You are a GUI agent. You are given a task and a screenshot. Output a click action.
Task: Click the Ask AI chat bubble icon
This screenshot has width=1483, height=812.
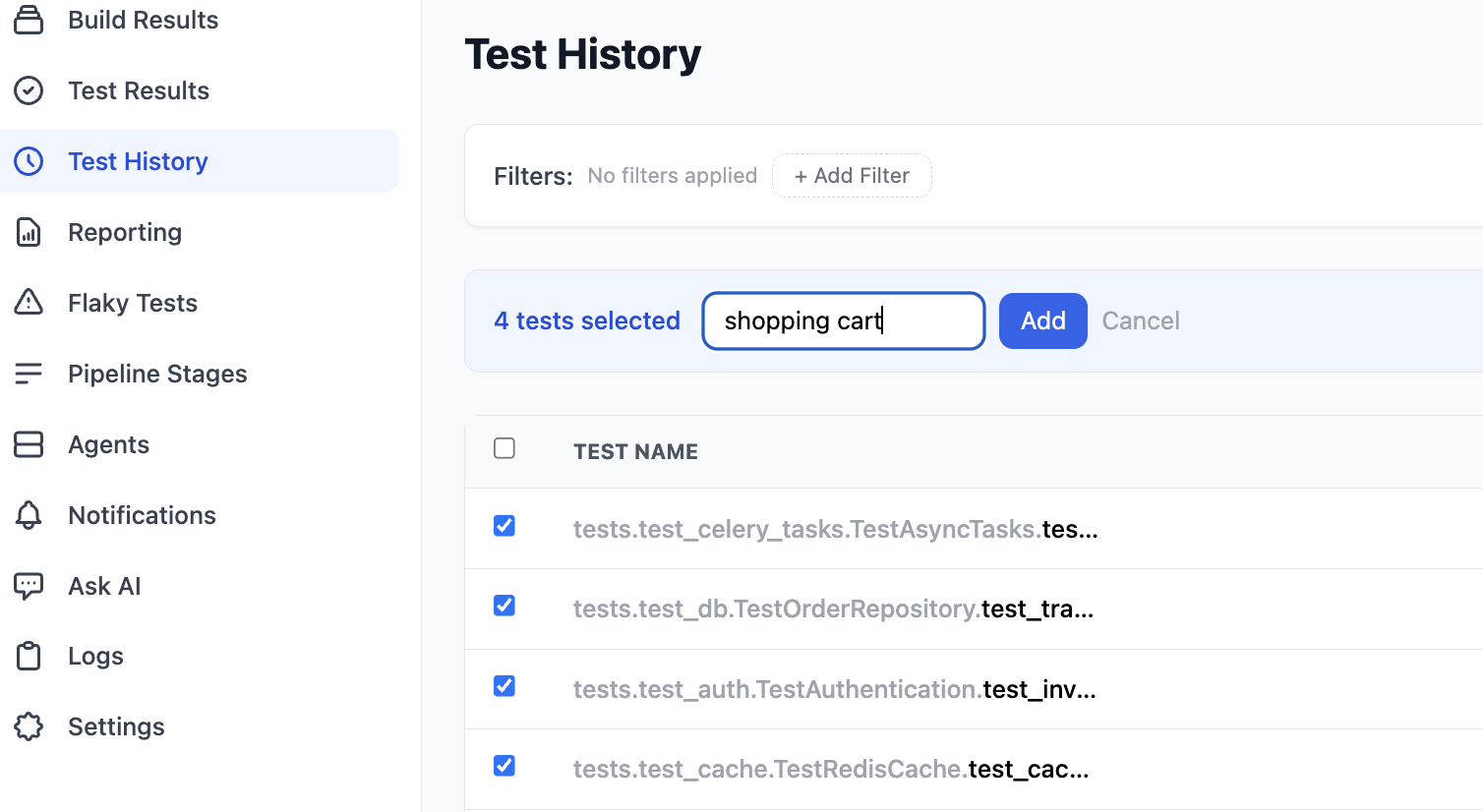click(29, 586)
